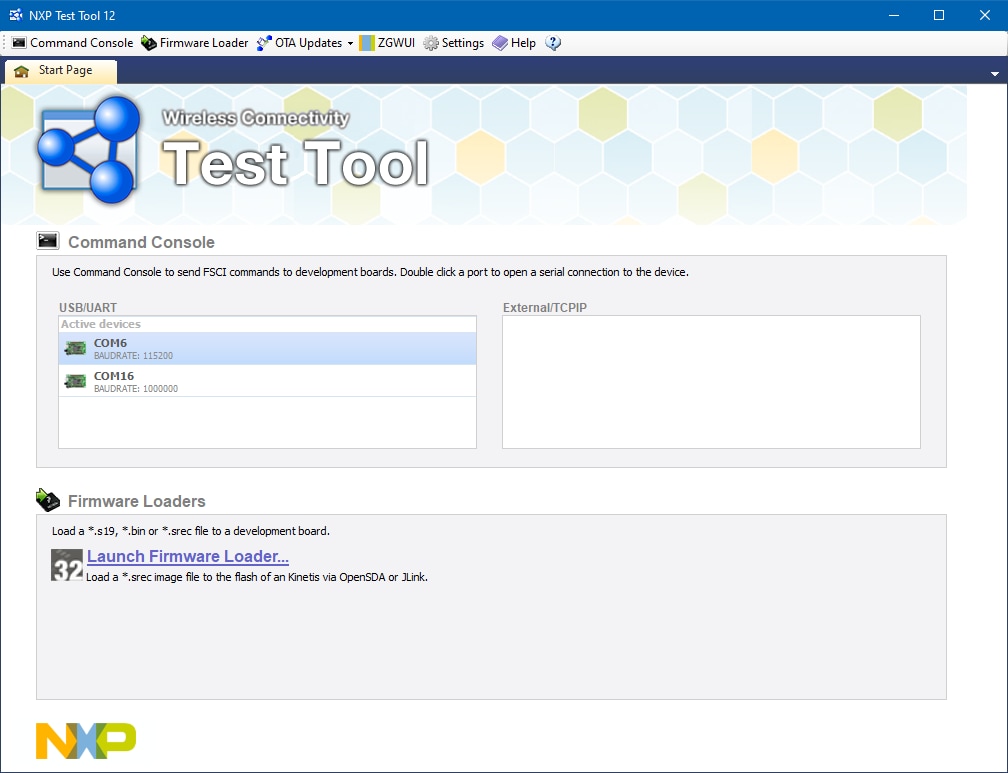This screenshot has height=773, width=1008.
Task: Open Command Console from the toolbar
Action: coord(72,43)
